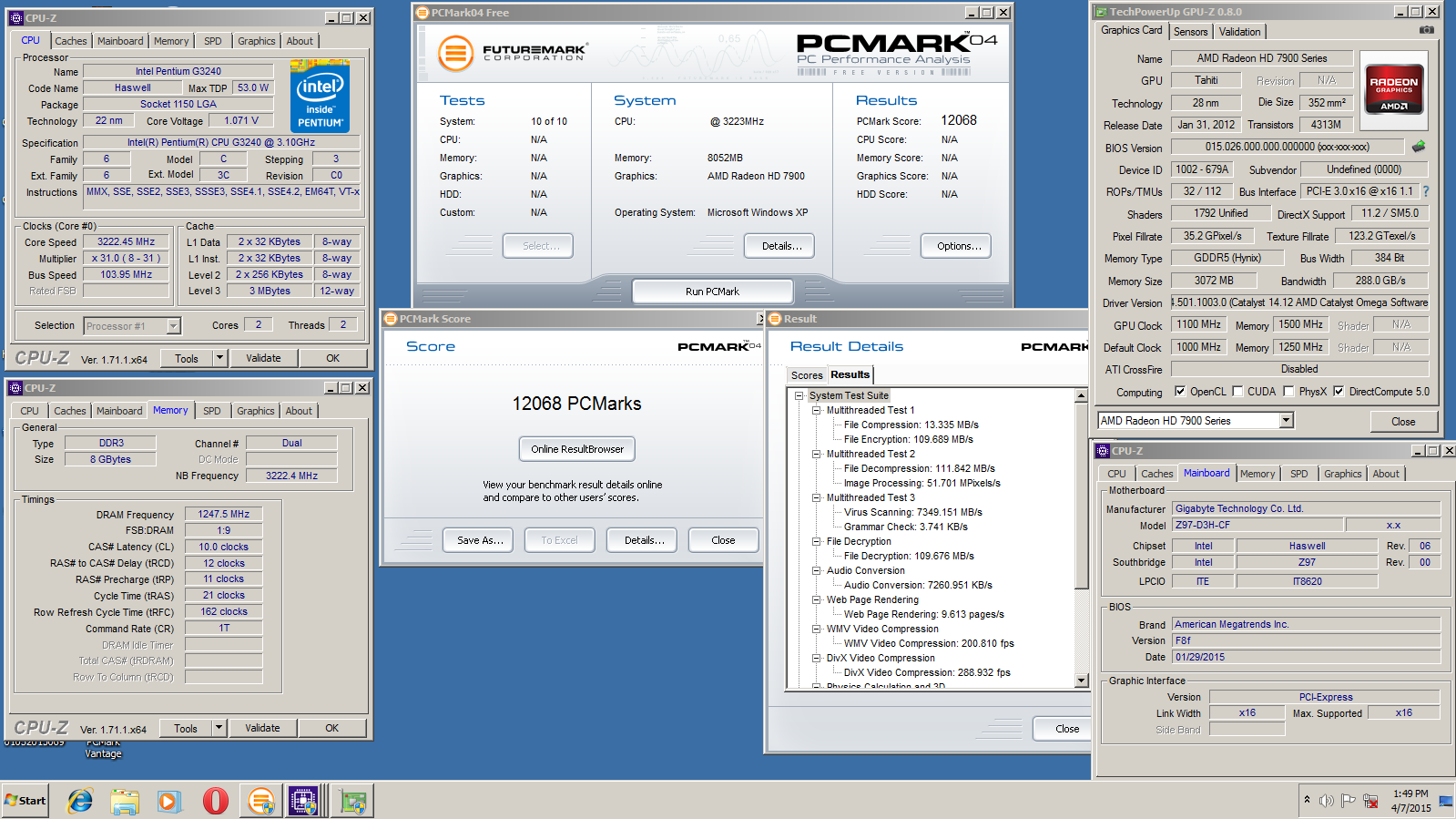Open Tools dropdown arrow in top CPU-Z
The height and width of the screenshot is (819, 1456).
(x=219, y=358)
